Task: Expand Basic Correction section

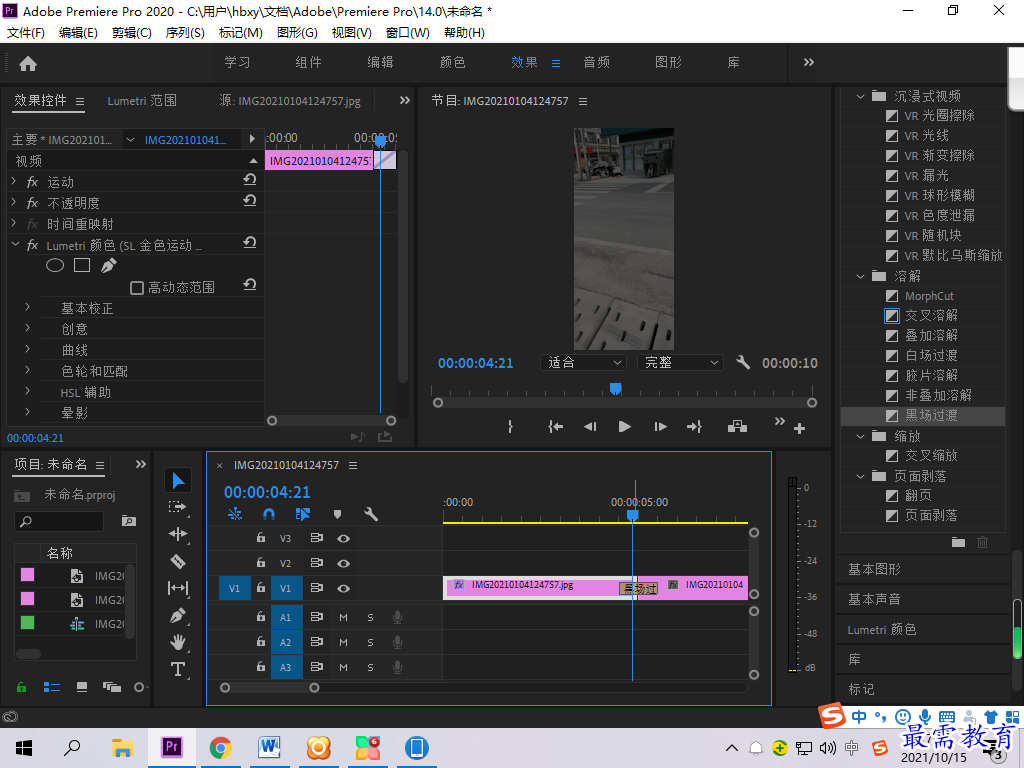Action: click(x=27, y=307)
